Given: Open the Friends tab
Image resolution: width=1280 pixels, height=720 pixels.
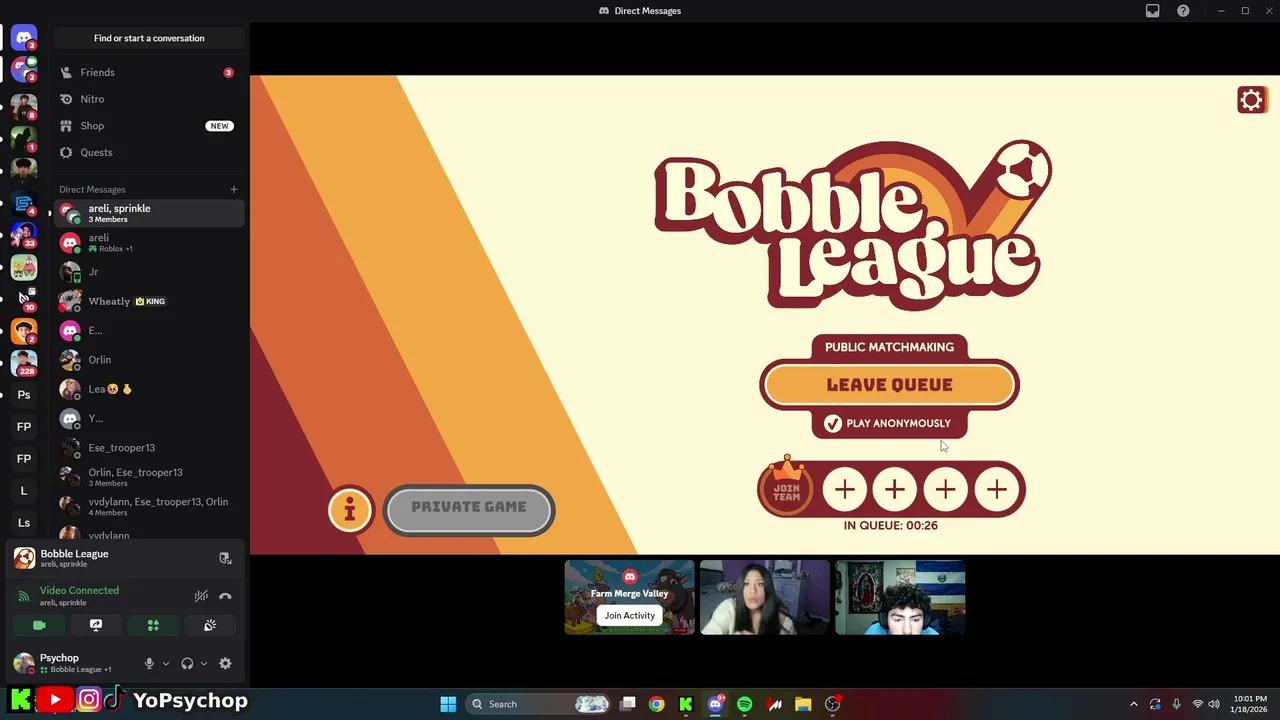Looking at the screenshot, I should (x=149, y=72).
